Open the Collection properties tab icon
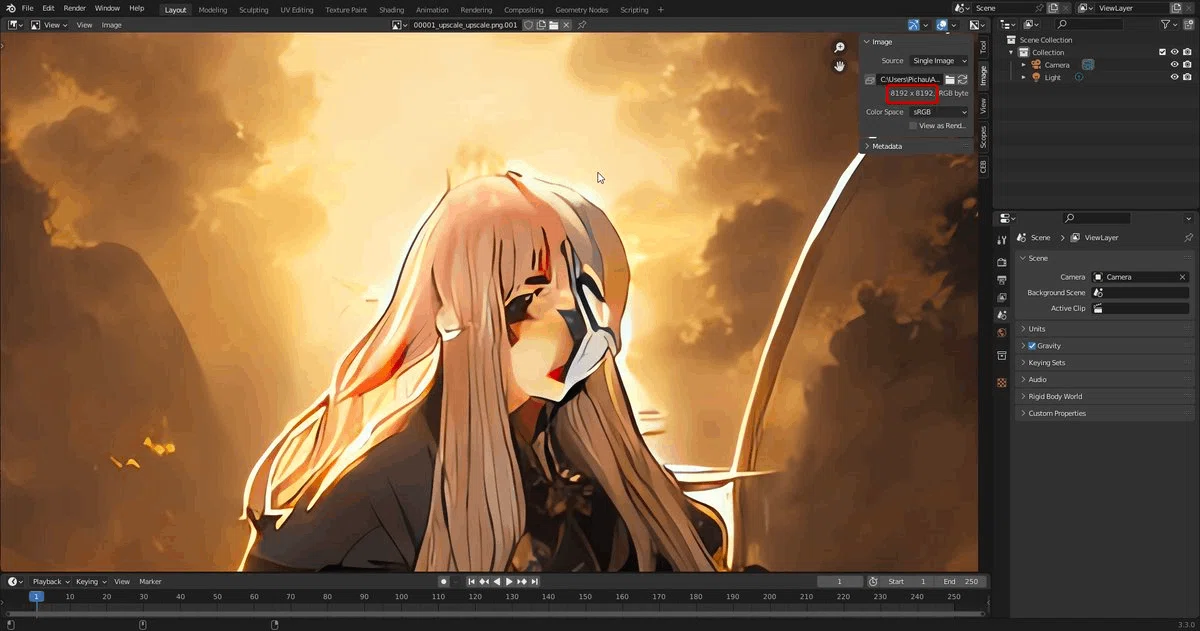The image size is (1200, 631). pos(1002,355)
